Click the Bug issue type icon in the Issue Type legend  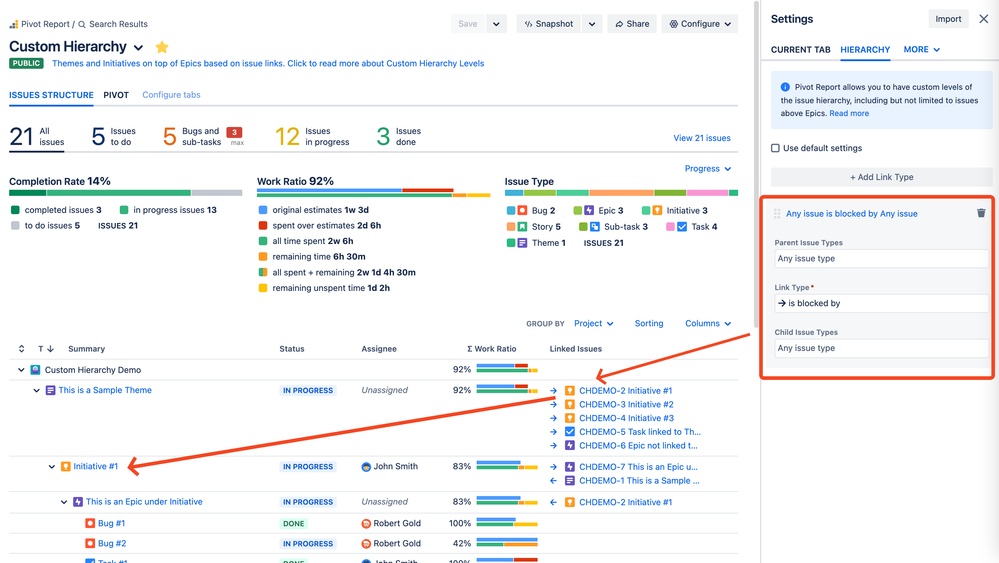pos(522,210)
